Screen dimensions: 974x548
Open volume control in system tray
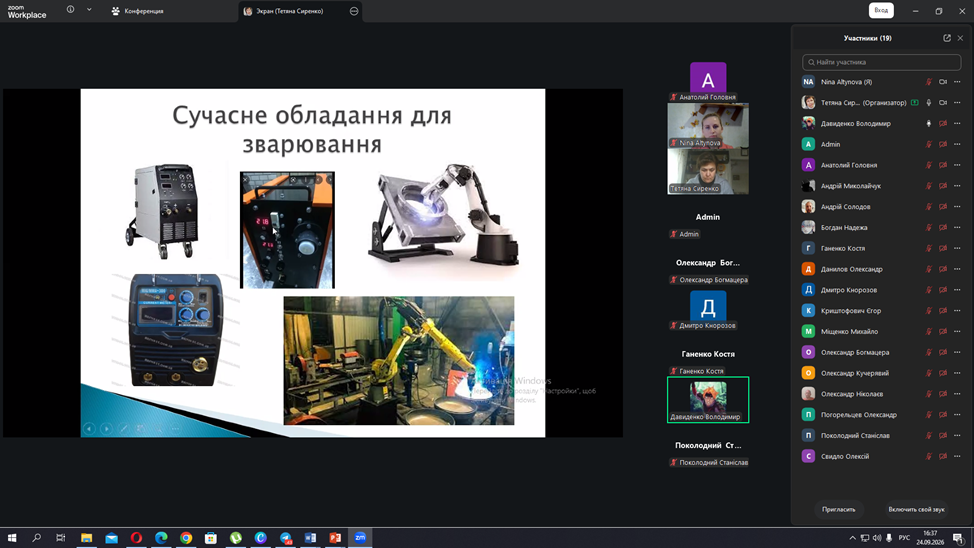click(x=876, y=538)
